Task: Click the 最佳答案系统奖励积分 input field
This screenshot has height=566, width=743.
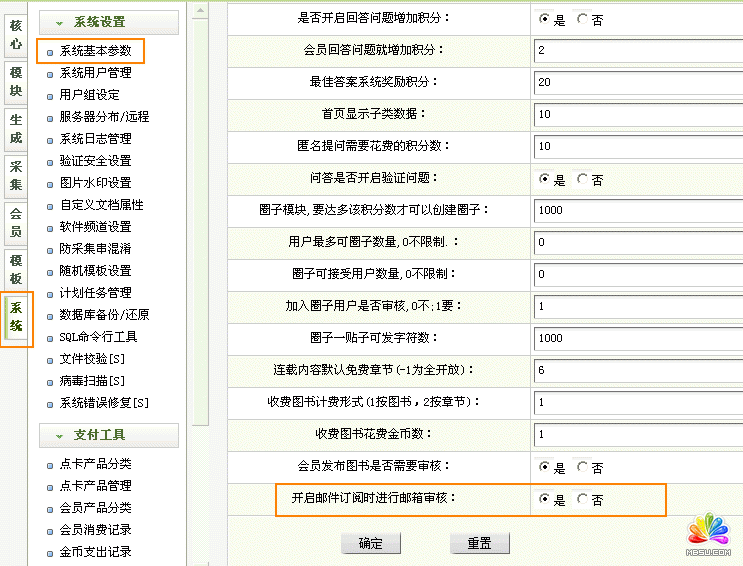Action: coord(634,83)
